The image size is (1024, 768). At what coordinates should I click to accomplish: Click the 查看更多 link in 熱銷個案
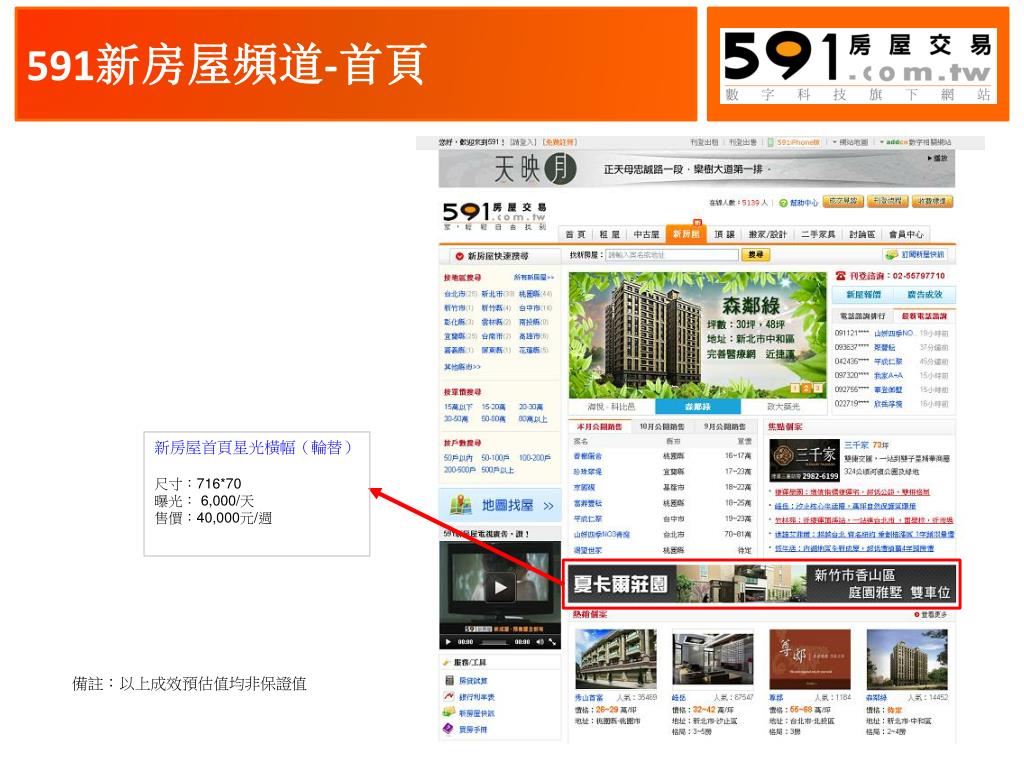point(931,615)
